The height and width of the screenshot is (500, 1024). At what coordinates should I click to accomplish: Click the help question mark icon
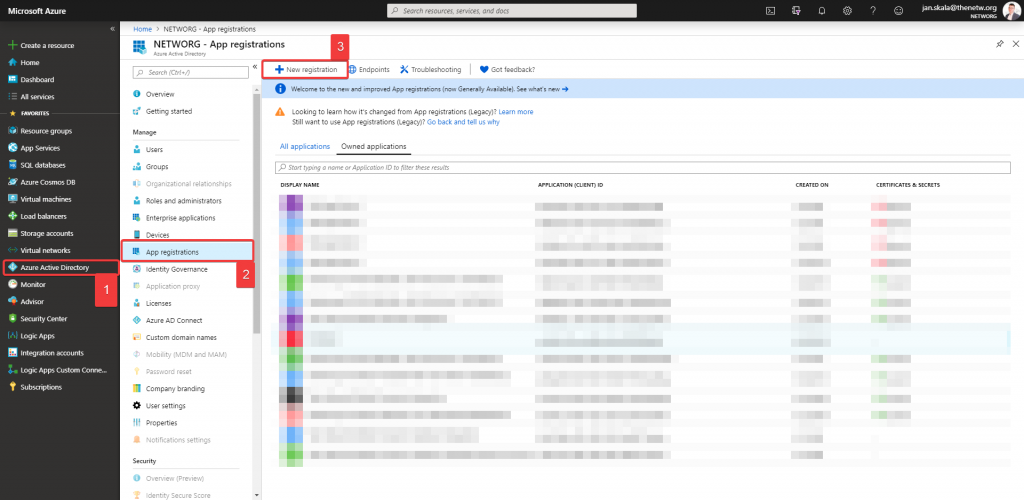click(x=873, y=10)
